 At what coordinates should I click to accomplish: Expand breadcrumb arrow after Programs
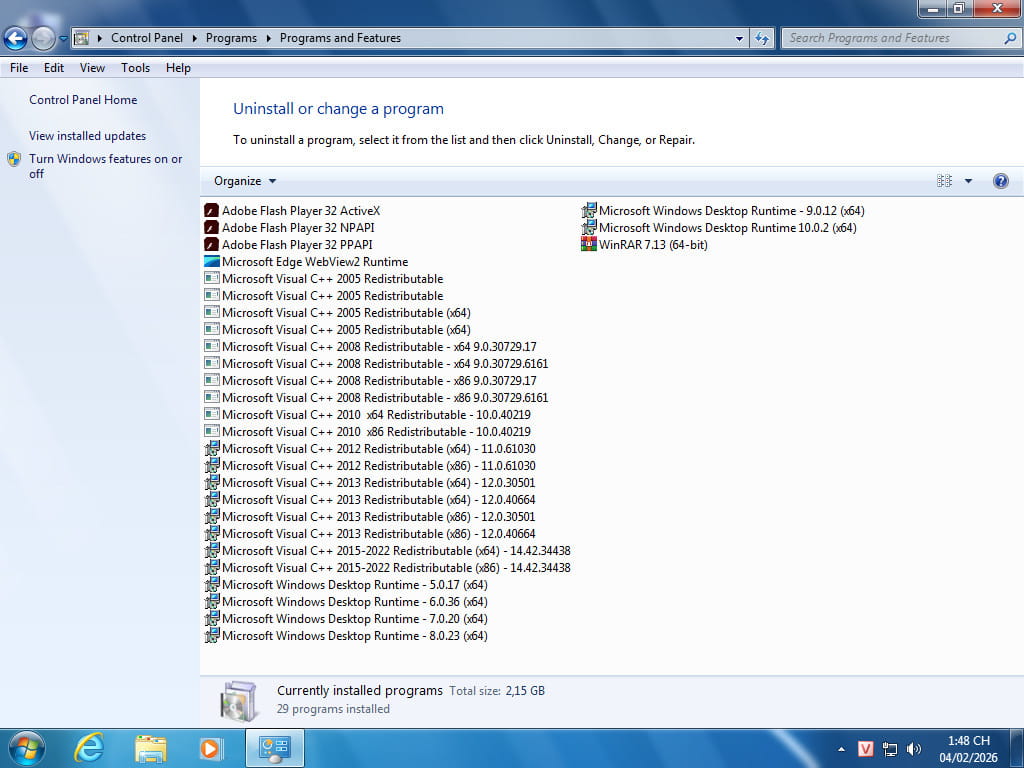[268, 38]
